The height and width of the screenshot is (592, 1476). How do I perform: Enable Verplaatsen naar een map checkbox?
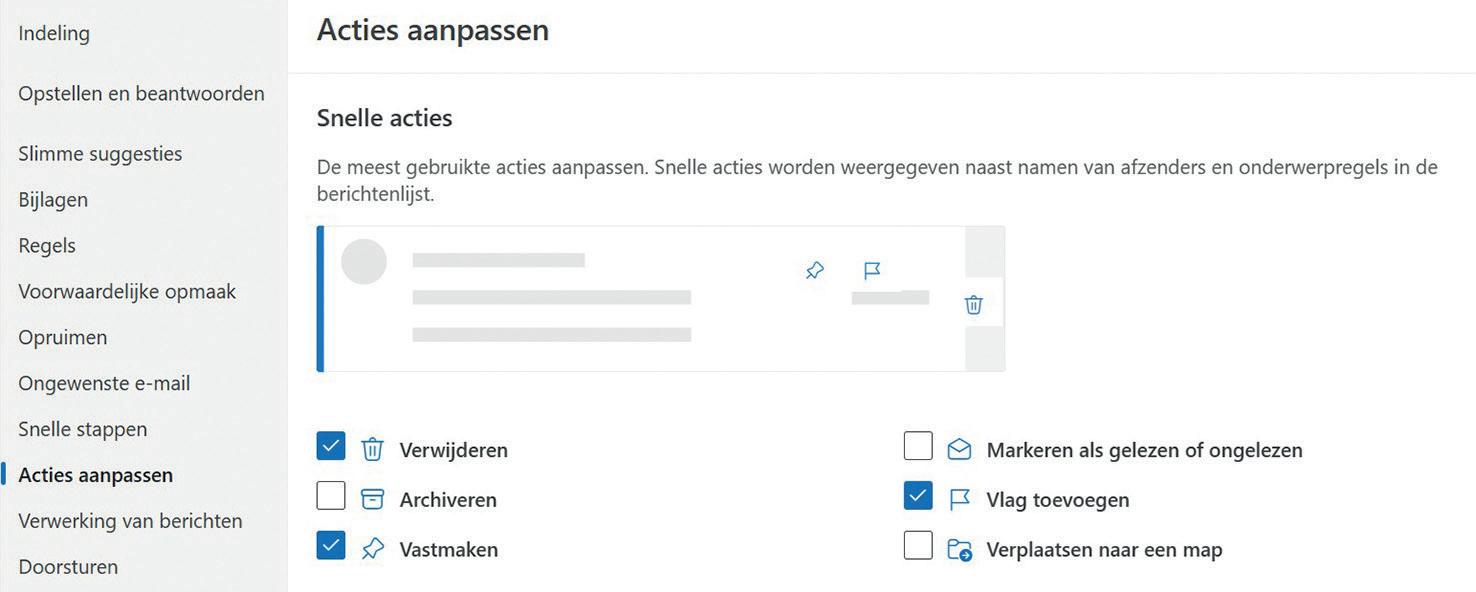918,546
